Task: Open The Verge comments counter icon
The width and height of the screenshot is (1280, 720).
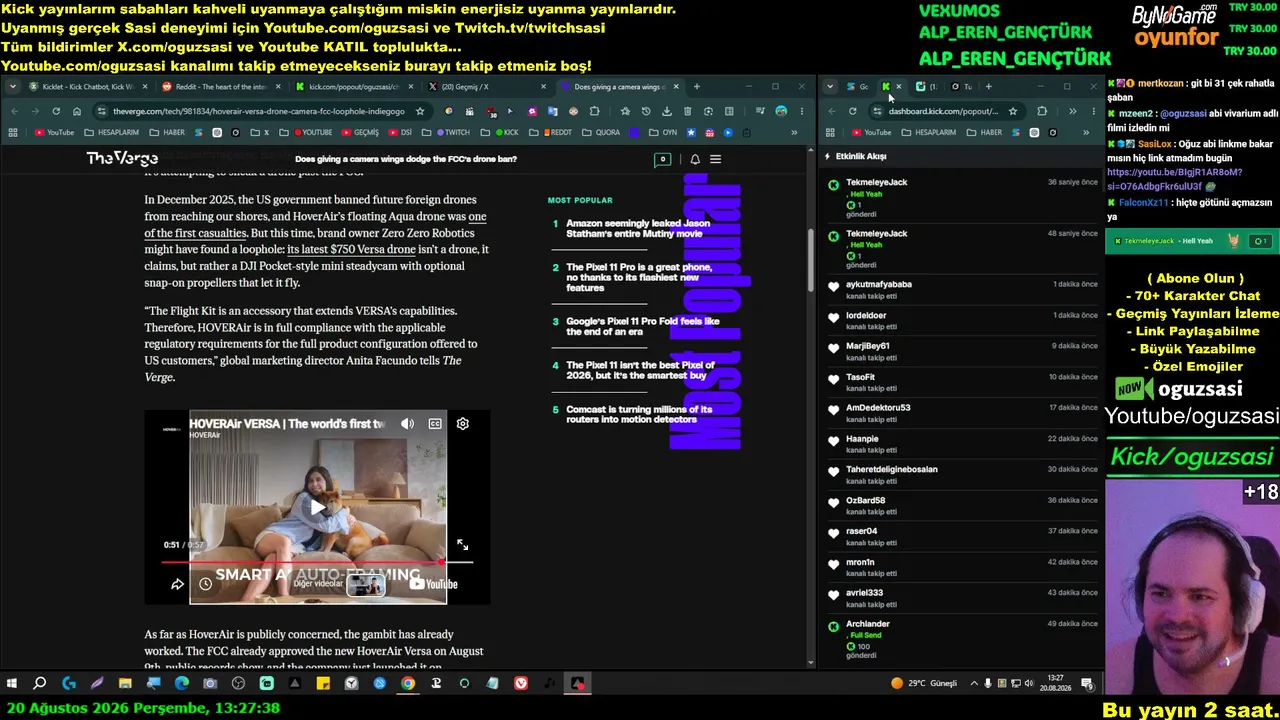Action: pos(662,159)
